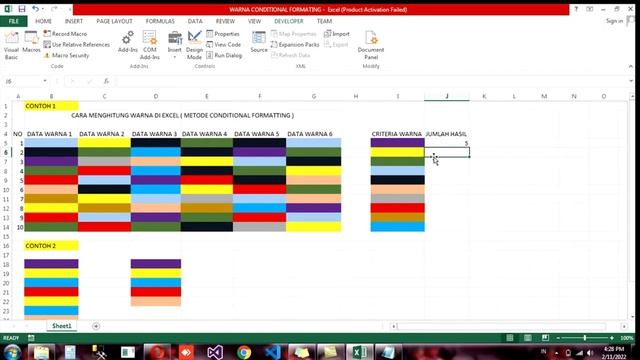Select the CONTOH 1 cell
The width and height of the screenshot is (640, 360).
[x=51, y=106]
